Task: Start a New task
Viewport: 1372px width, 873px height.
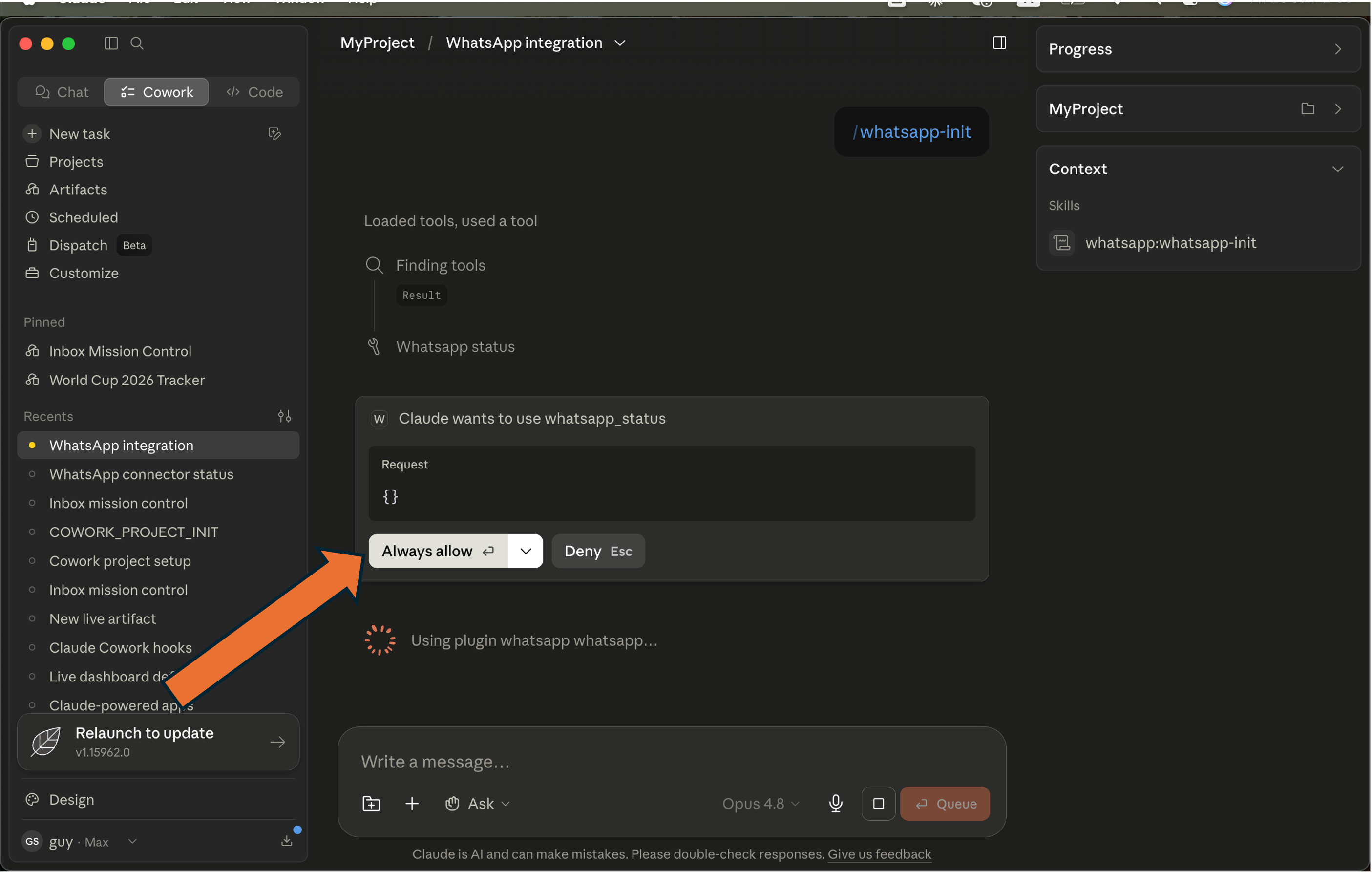Action: 80,134
